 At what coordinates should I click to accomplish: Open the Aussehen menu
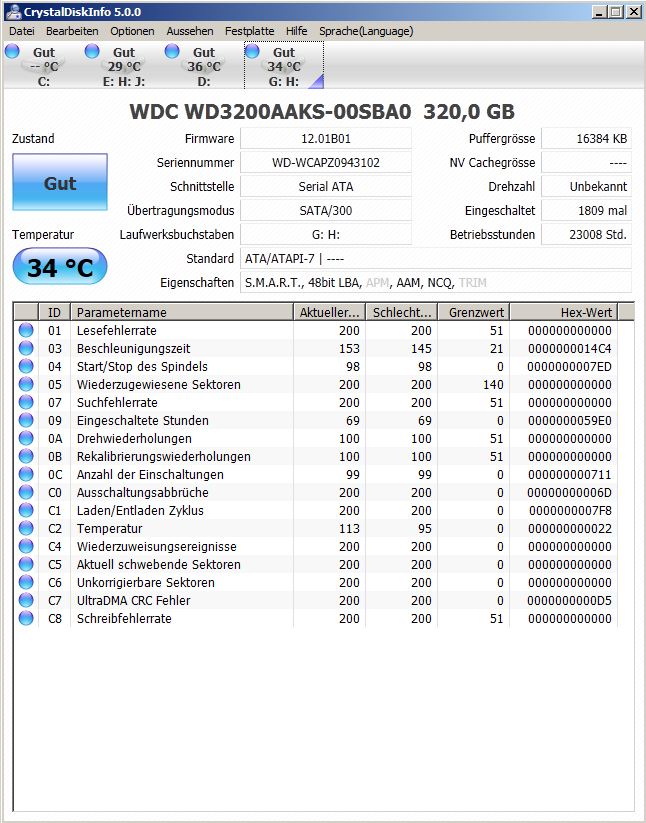[x=189, y=31]
